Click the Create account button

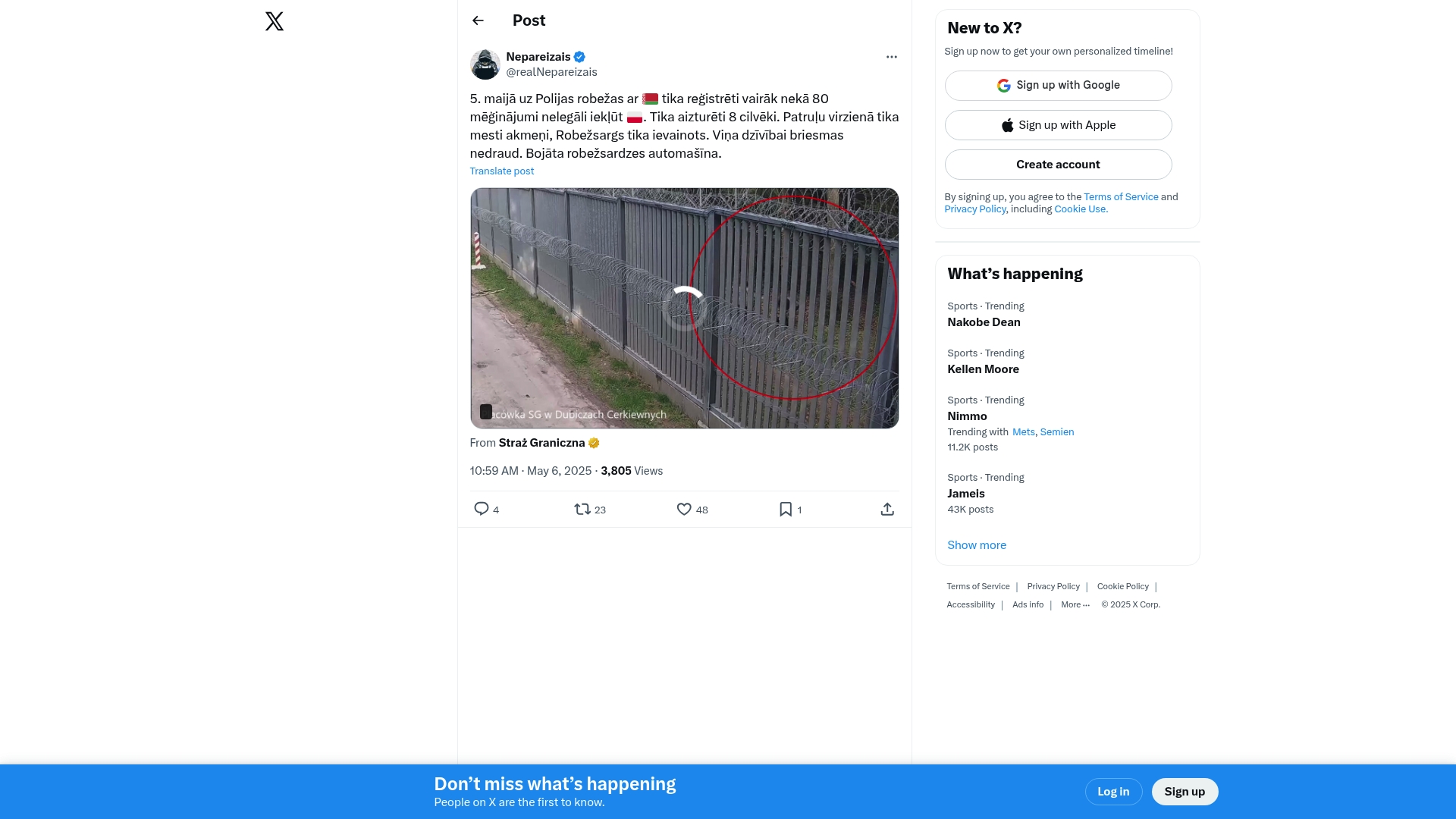[x=1059, y=165]
